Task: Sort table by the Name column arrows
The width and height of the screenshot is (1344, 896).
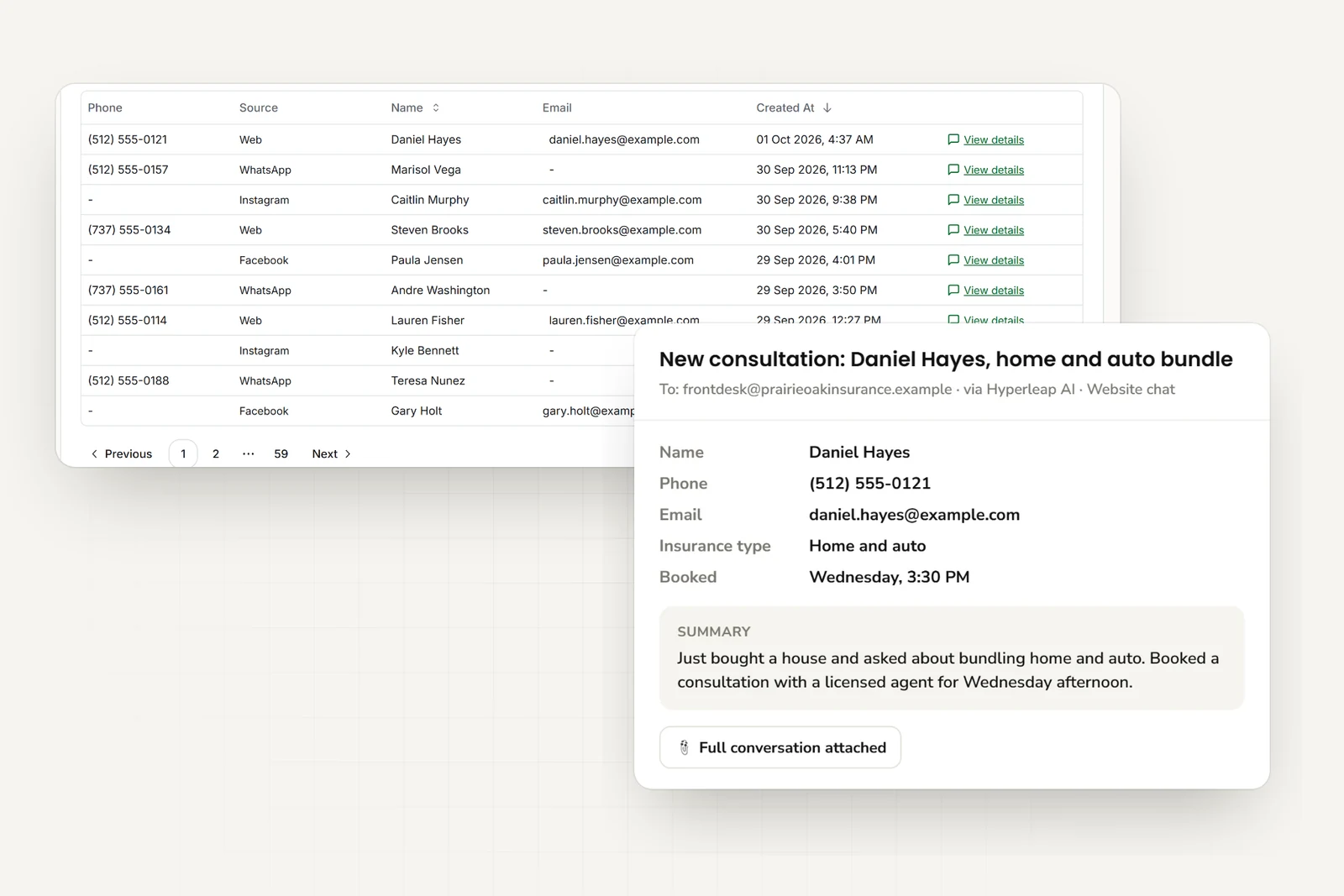Action: point(436,107)
